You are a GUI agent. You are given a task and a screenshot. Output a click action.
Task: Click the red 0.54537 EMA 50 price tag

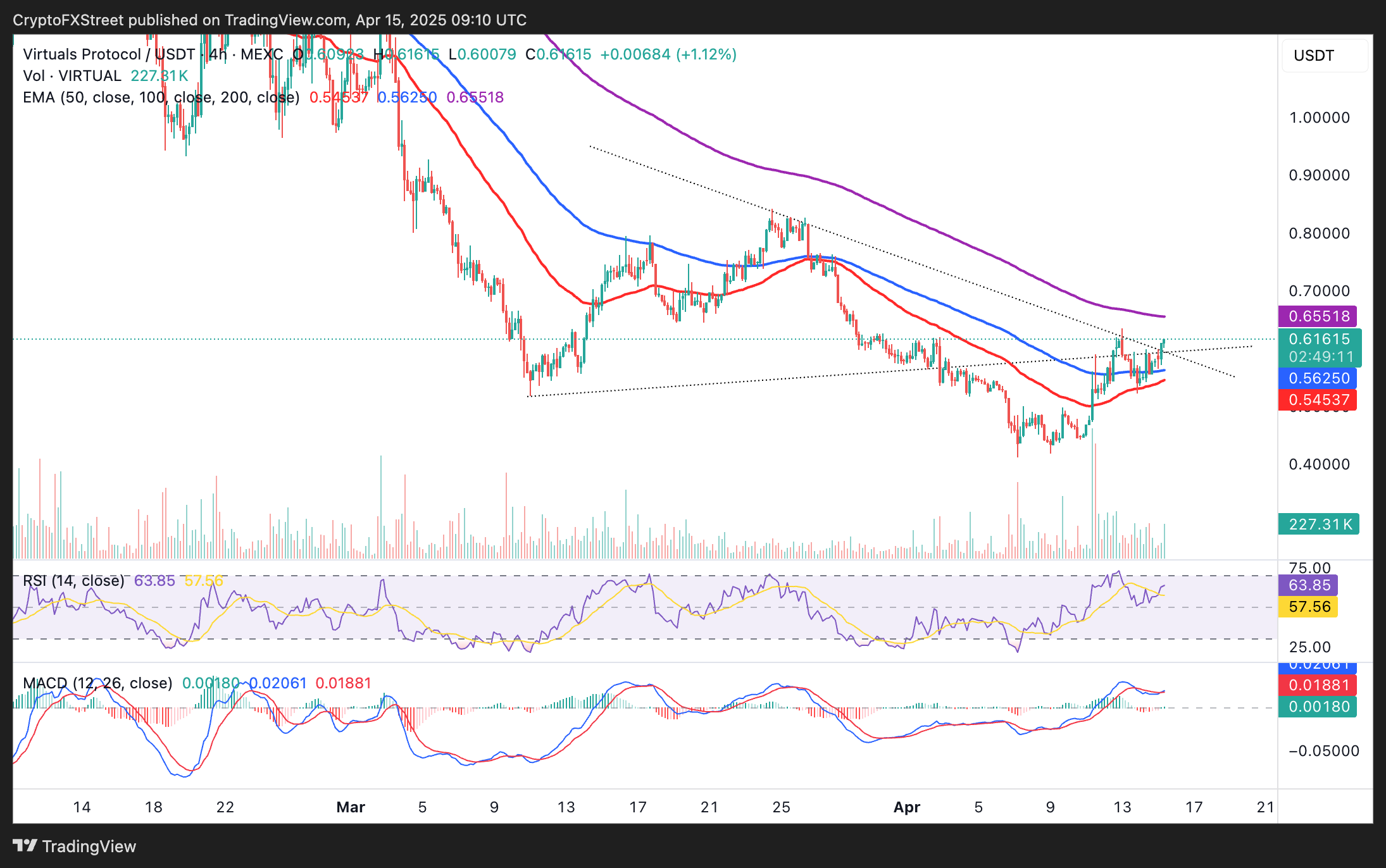click(1319, 400)
